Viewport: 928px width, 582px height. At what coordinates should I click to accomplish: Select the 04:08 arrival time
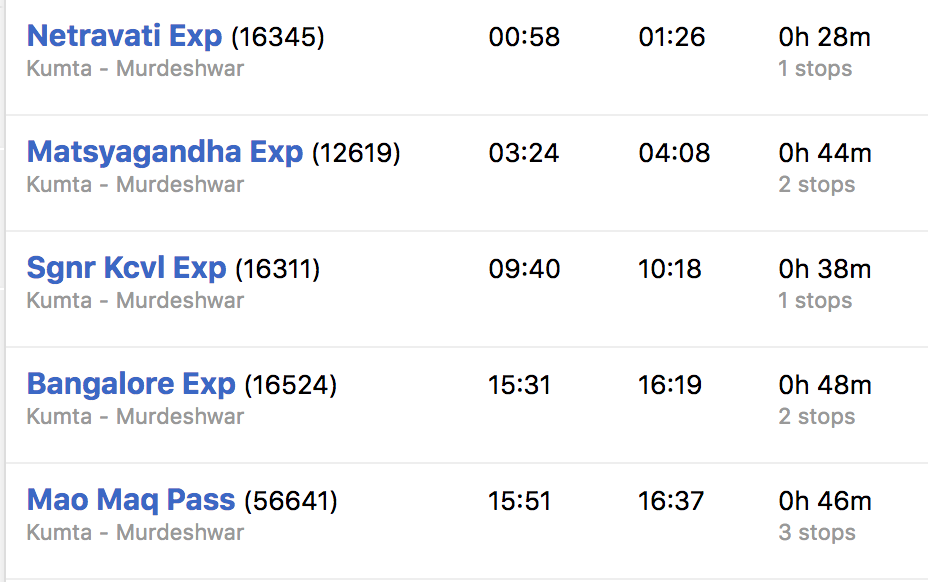674,154
